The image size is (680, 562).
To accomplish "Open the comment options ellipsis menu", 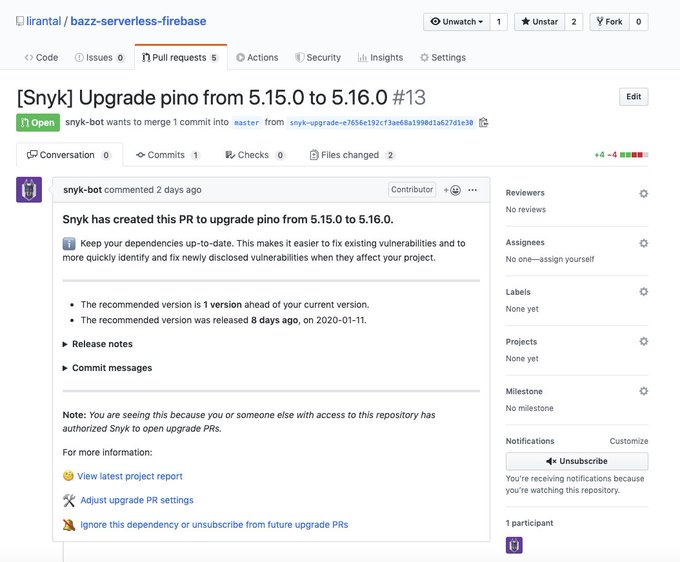I will [x=473, y=190].
